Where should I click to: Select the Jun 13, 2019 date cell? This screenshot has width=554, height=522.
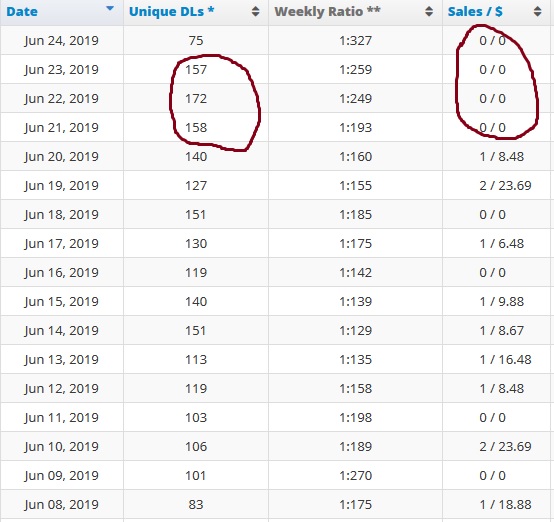61,359
